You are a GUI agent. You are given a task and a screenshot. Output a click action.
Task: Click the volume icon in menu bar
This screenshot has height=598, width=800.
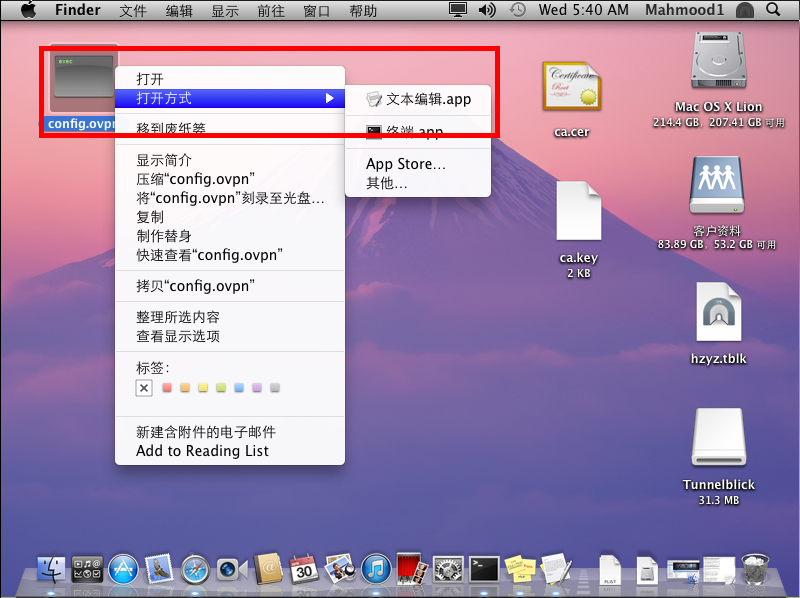pos(487,10)
